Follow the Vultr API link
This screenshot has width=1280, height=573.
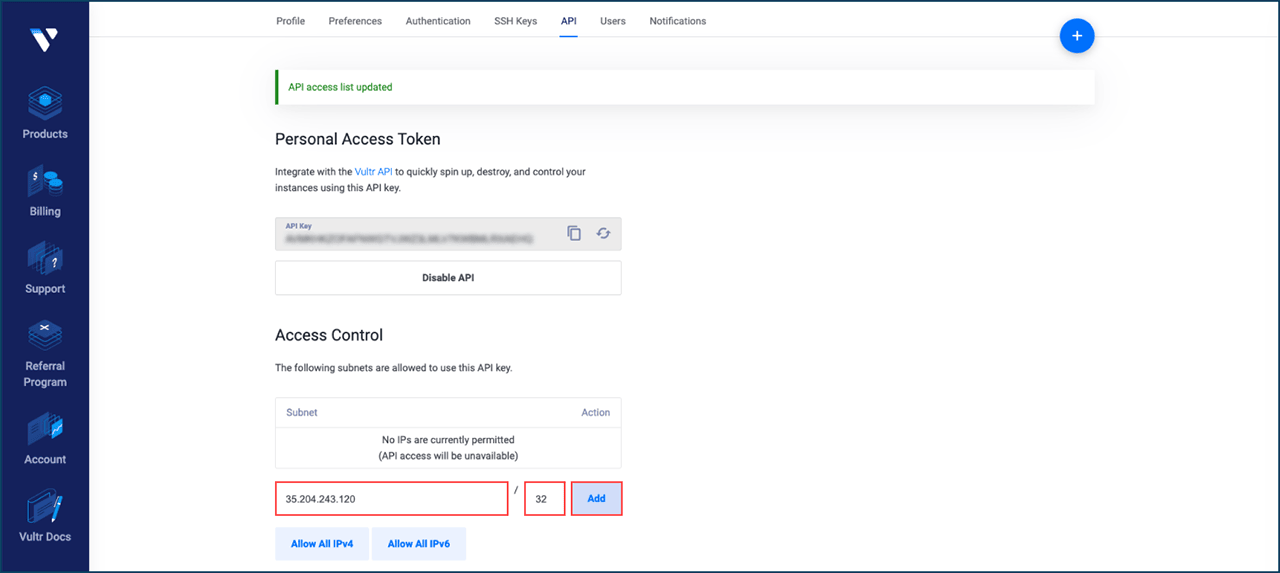373,172
